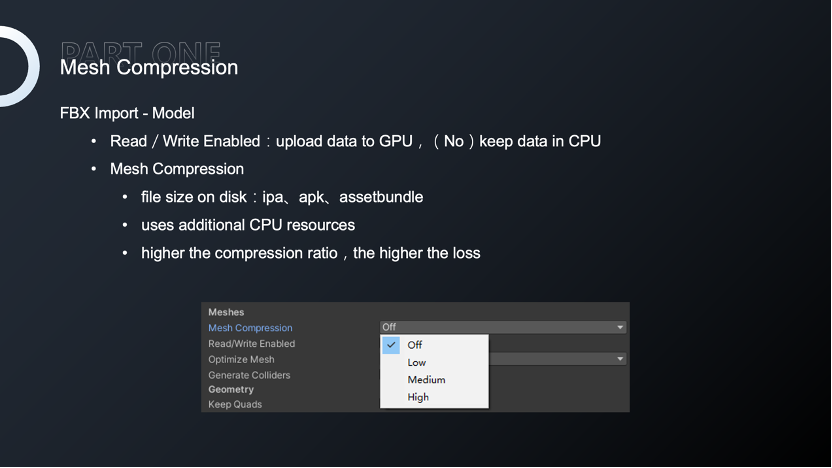Click the white ring graphic at the slide edge
This screenshot has width=832, height=468.
tap(20, 67)
